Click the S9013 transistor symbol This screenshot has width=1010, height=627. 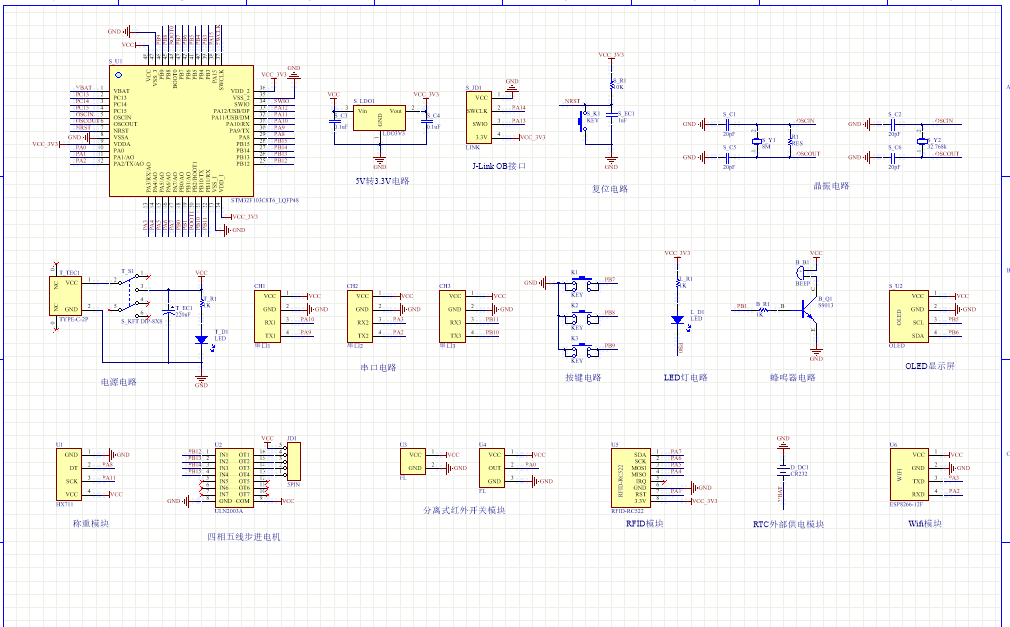pyautogui.click(x=812, y=312)
